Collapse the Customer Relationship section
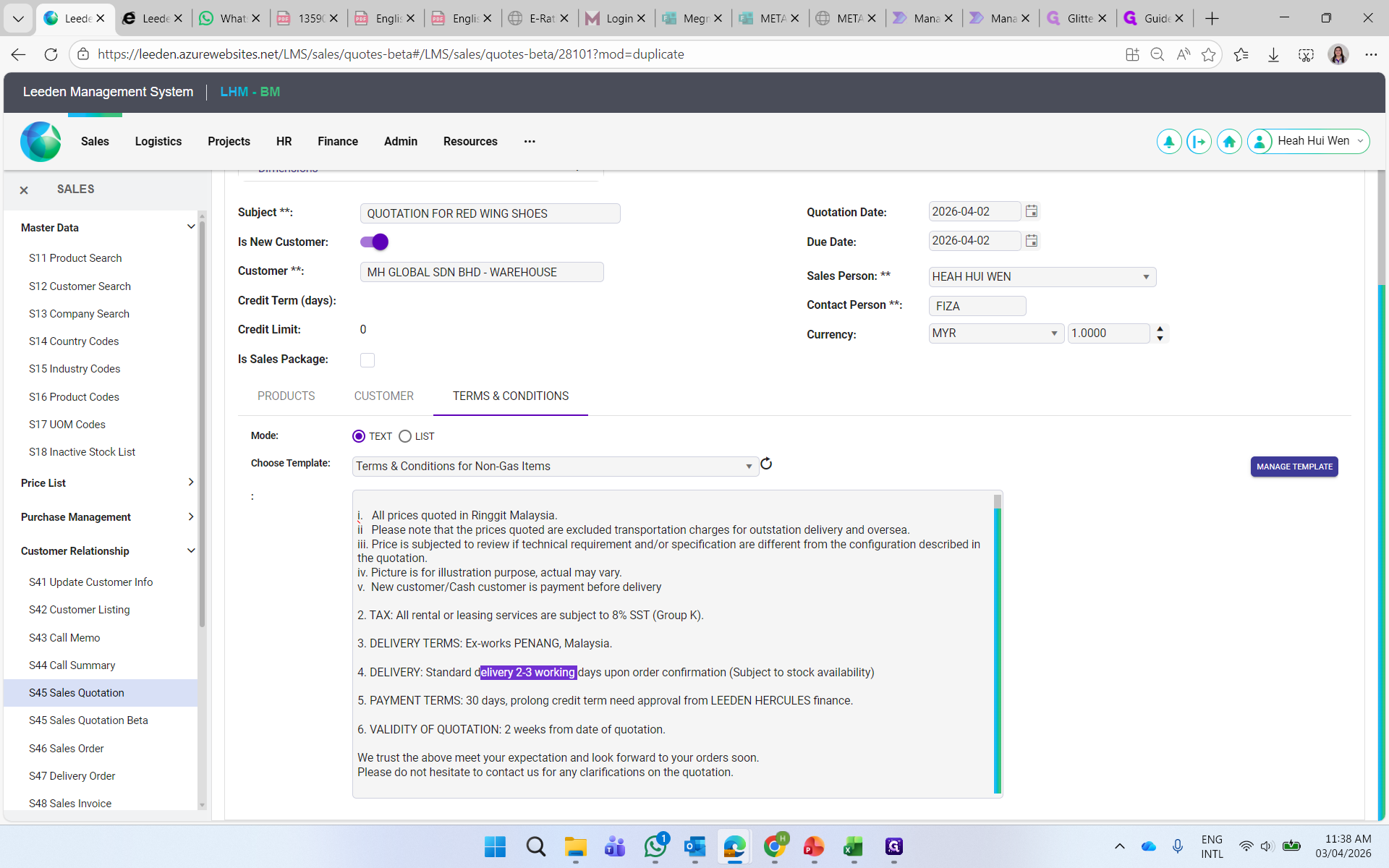Screen dimensions: 1389x868 [191, 550]
